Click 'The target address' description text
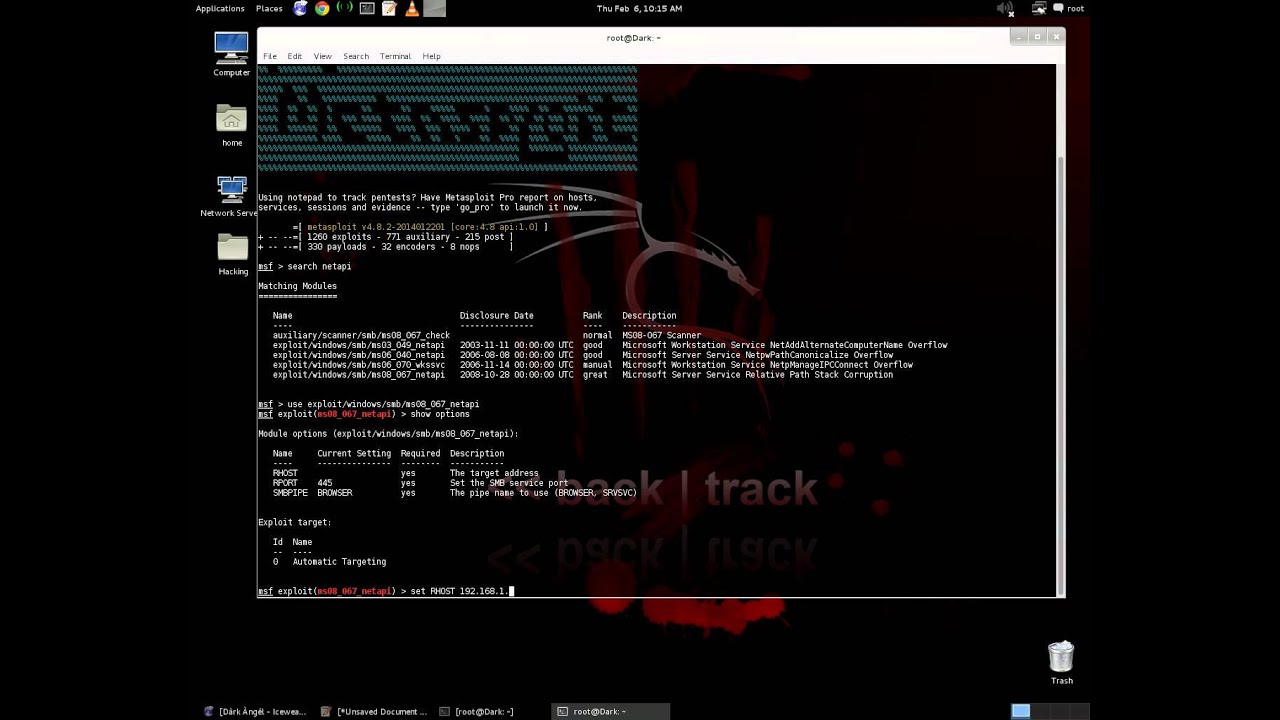 (x=494, y=473)
